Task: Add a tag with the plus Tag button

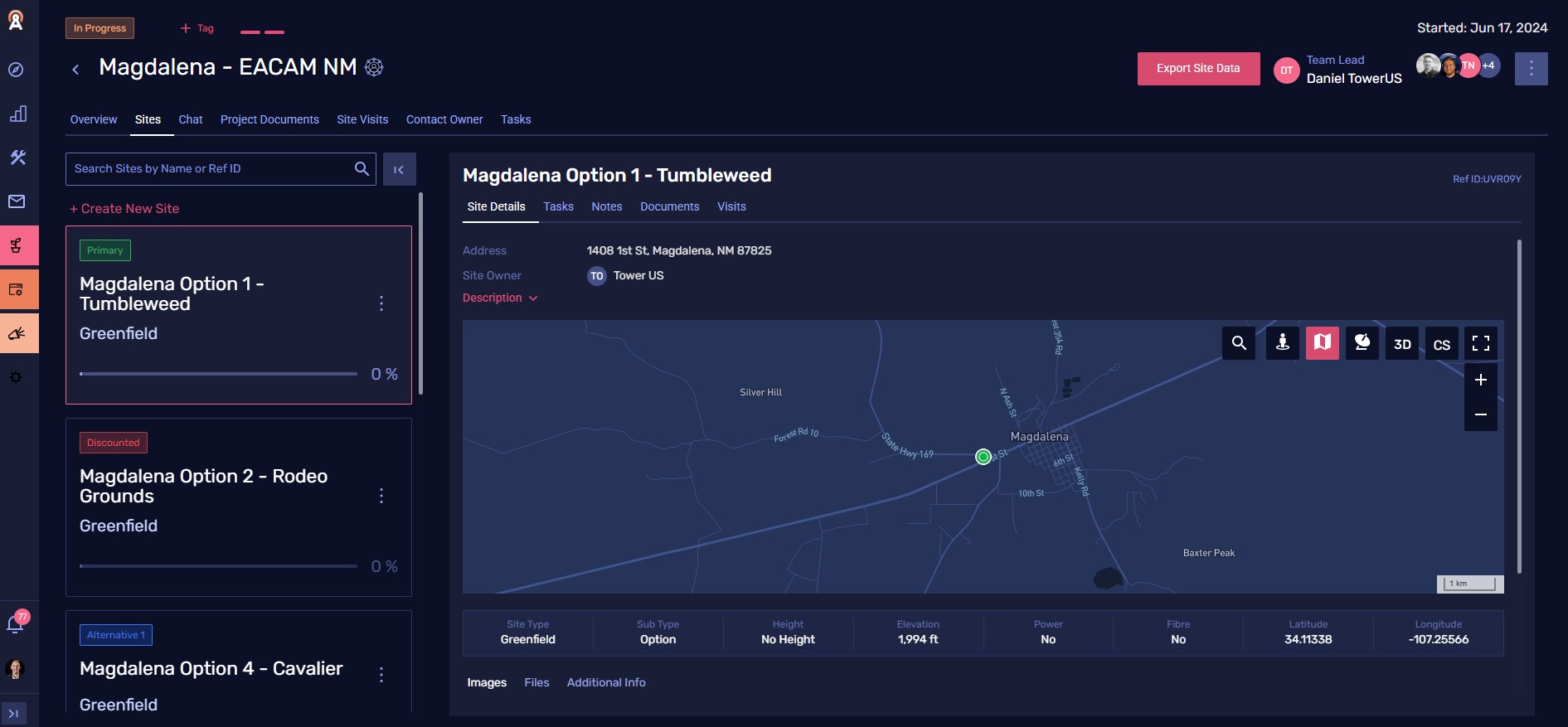Action: click(x=197, y=28)
